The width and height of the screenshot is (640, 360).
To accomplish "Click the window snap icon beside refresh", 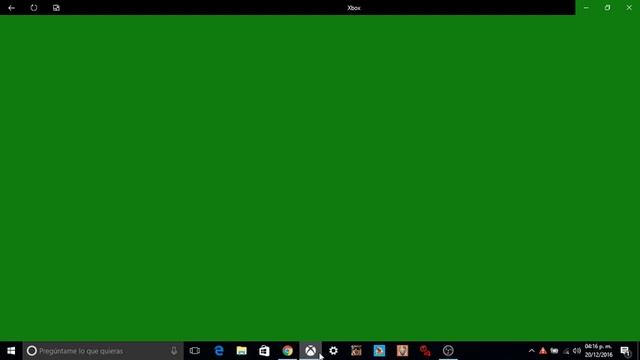I will pyautogui.click(x=56, y=8).
